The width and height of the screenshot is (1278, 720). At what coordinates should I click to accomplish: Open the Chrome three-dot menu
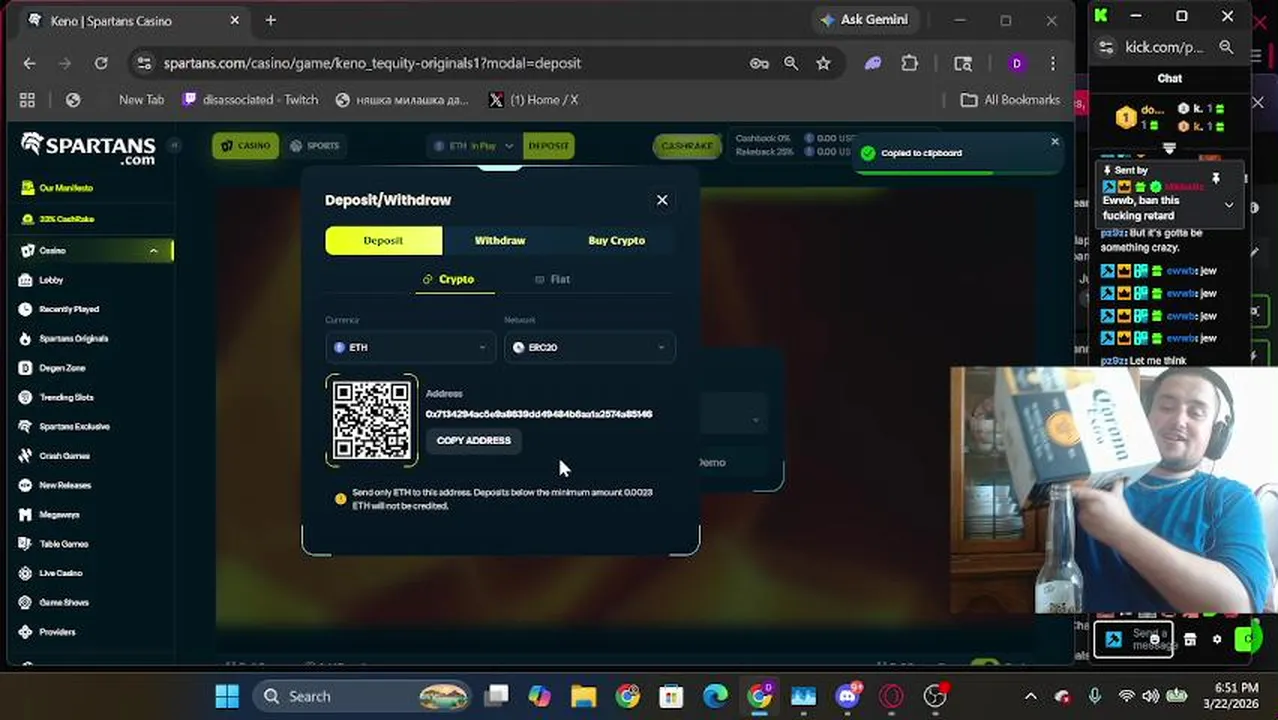pyautogui.click(x=1052, y=63)
